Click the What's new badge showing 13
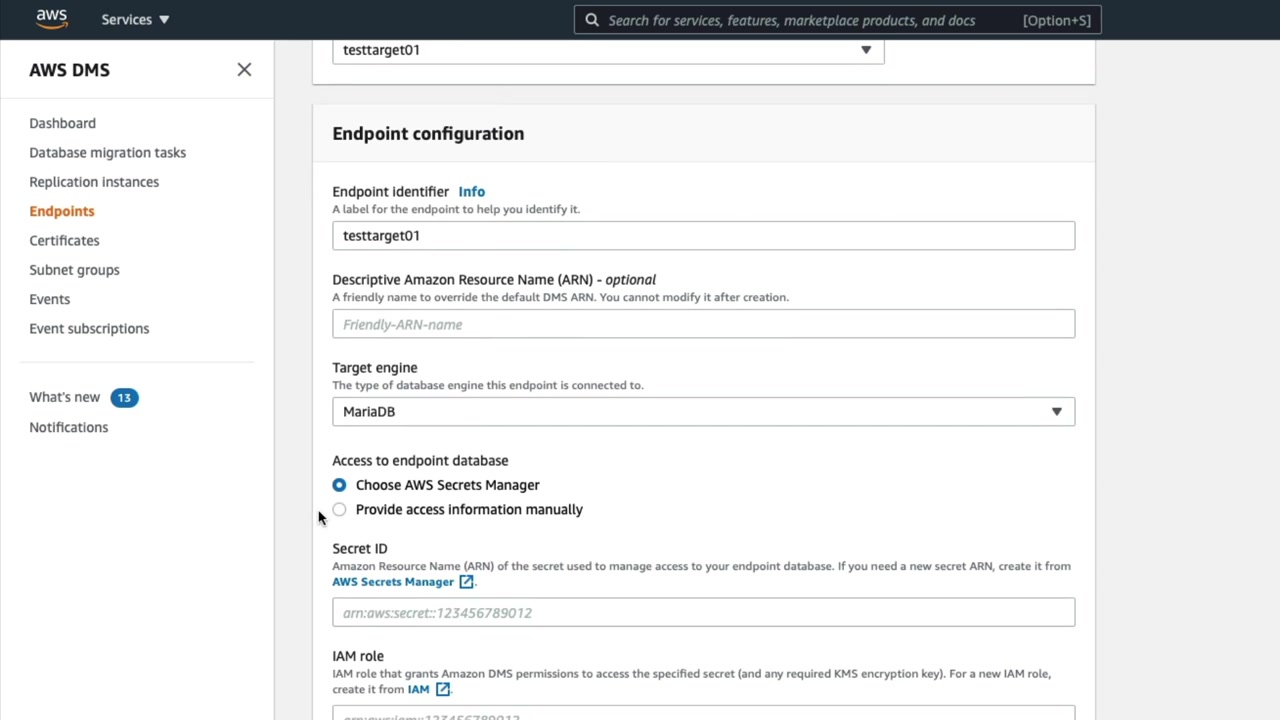Image resolution: width=1280 pixels, height=720 pixels. pos(124,398)
